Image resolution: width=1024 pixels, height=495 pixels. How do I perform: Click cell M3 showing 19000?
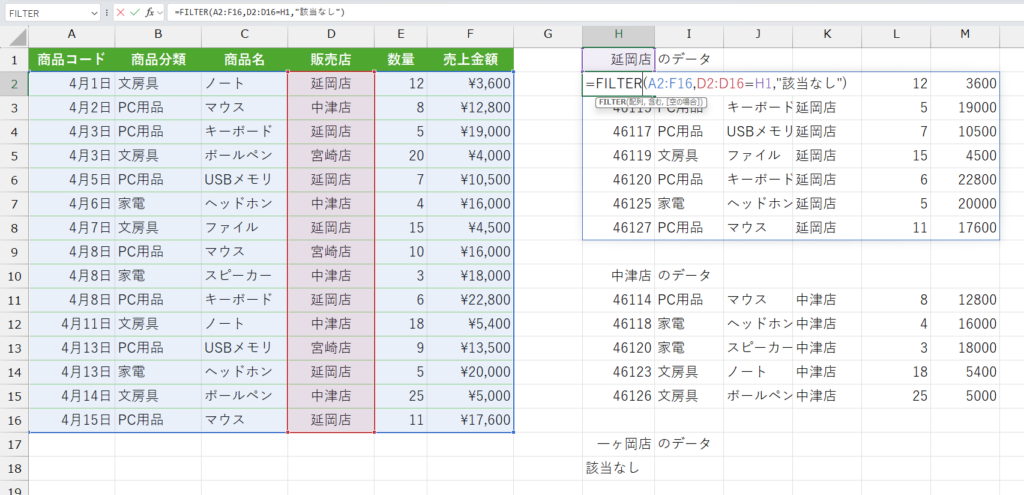point(965,108)
